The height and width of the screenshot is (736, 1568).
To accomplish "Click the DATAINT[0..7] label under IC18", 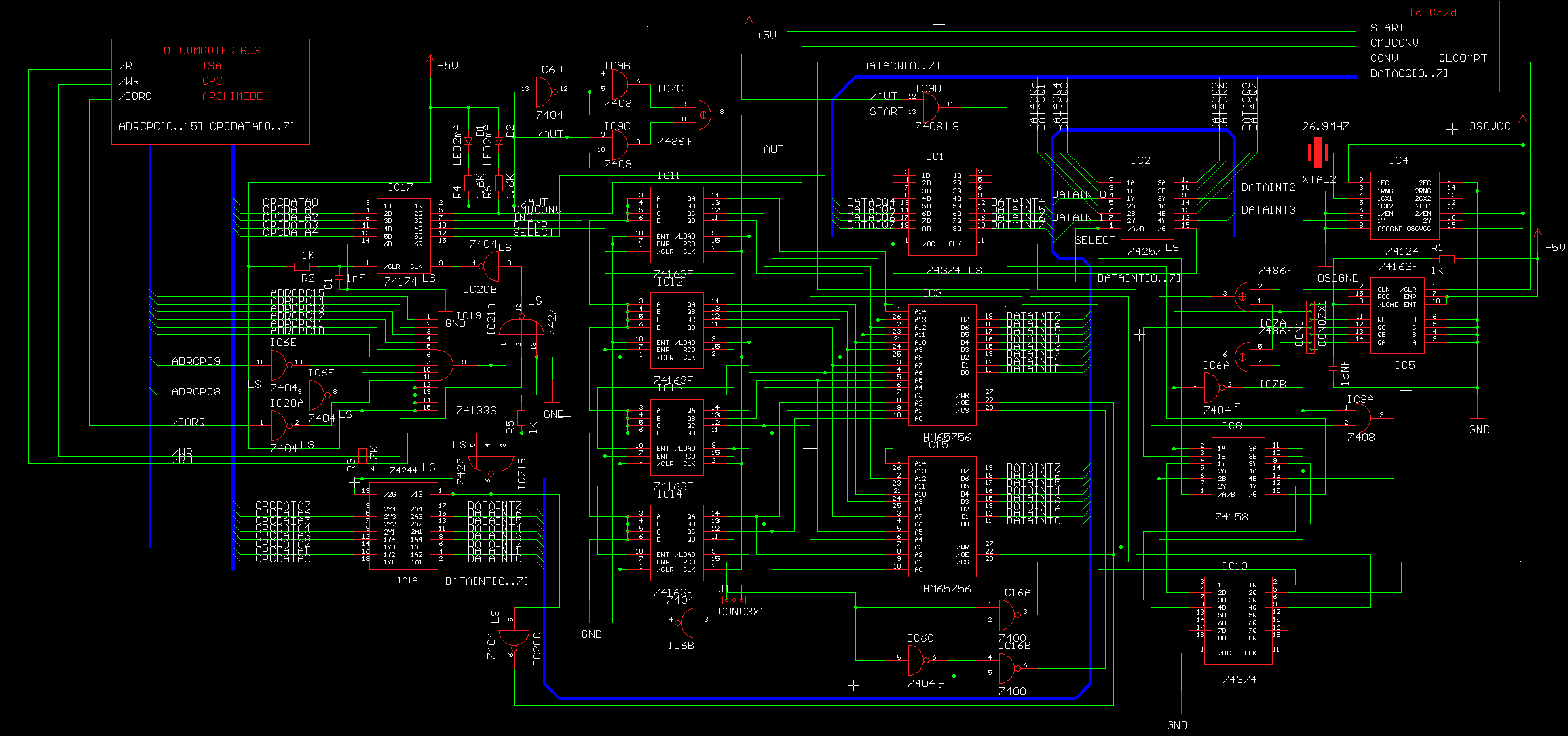I will (487, 581).
